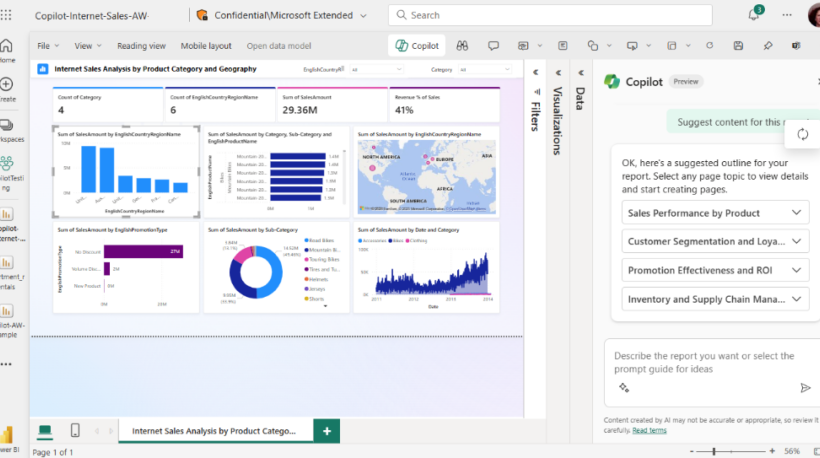Click the Copilot prompt guide sparkle icon
The height and width of the screenshot is (458, 820).
(624, 387)
